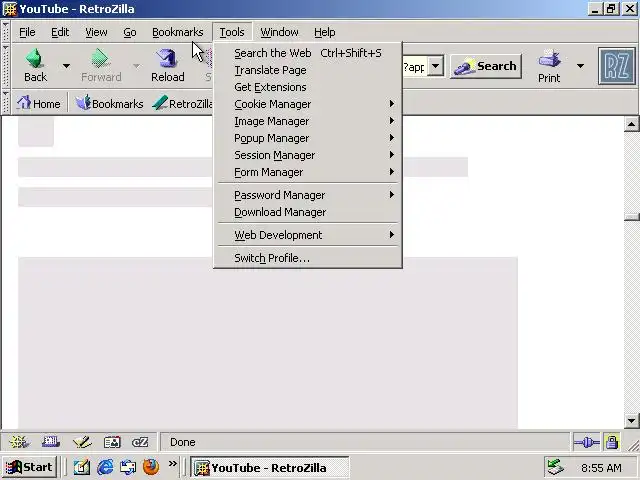Click YouTube - RetroZilla taskbar button
Viewport: 640px width, 480px height.
(x=270, y=468)
